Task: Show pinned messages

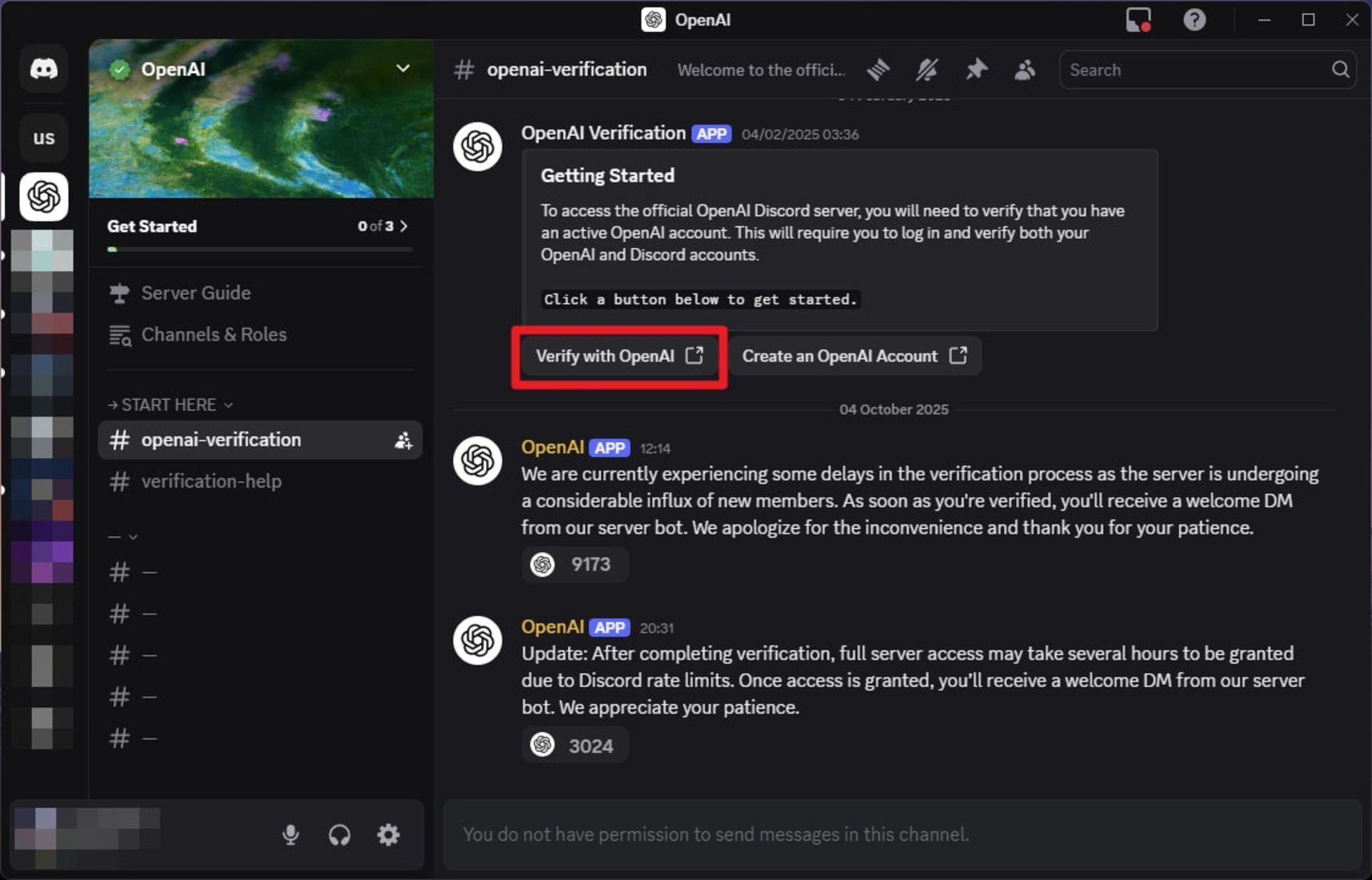Action: click(x=976, y=70)
